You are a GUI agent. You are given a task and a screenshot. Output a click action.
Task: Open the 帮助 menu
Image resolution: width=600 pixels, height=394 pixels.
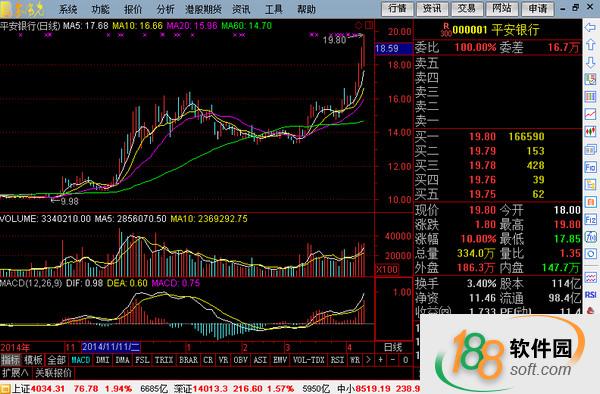[307, 9]
